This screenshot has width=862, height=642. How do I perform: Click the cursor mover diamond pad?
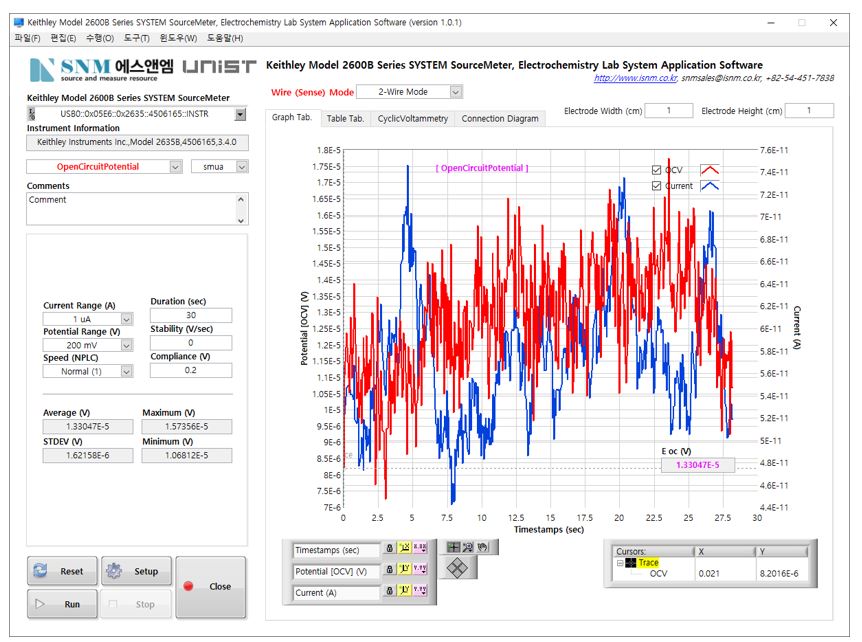[x=458, y=567]
